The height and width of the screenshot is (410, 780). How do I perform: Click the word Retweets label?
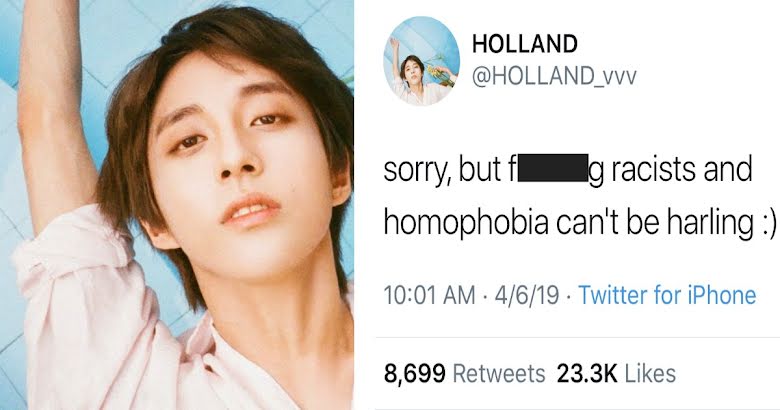[499, 374]
